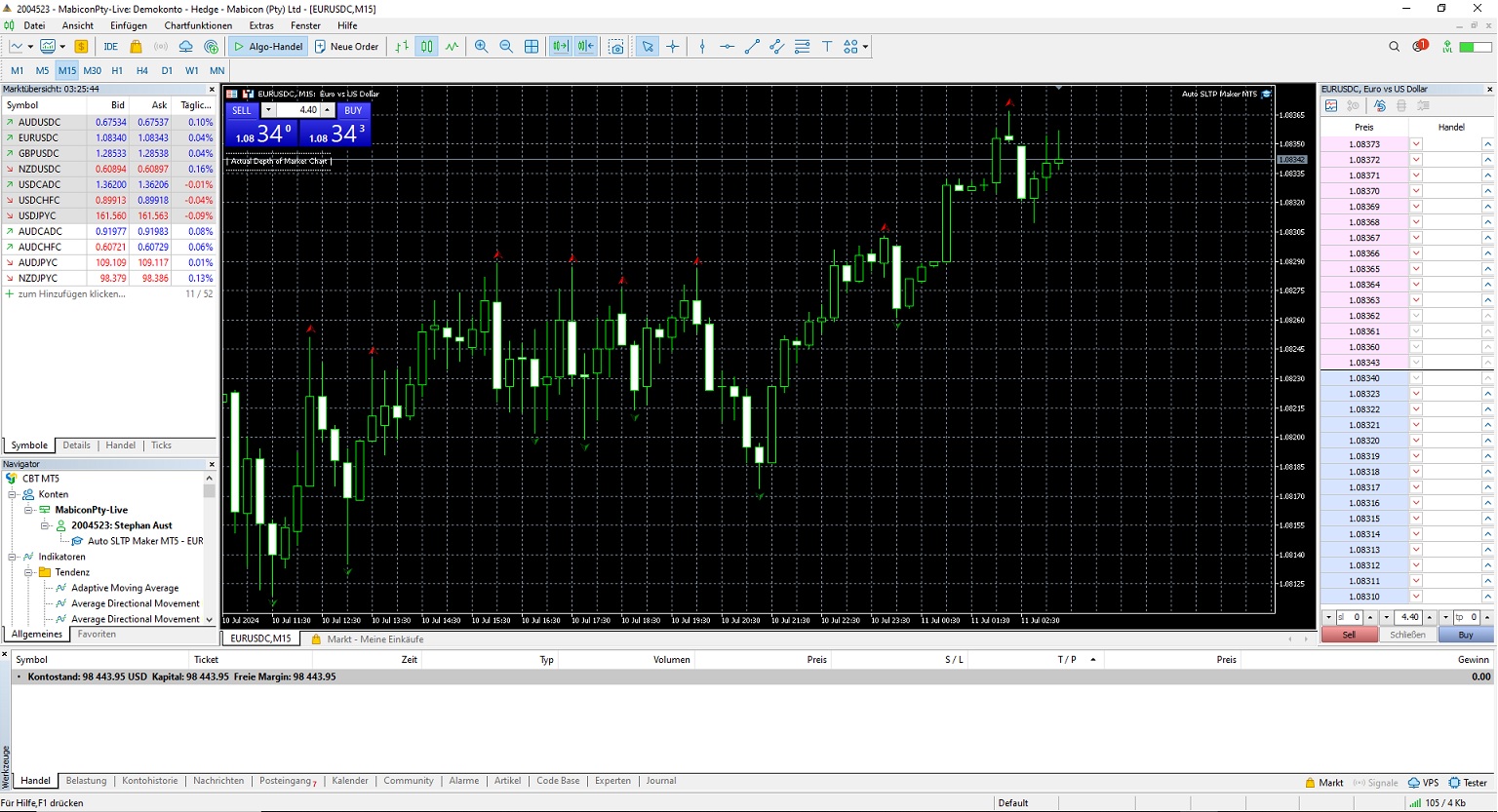
Task: Open volume dropdown on chart one-click panel
Action: [x=268, y=110]
